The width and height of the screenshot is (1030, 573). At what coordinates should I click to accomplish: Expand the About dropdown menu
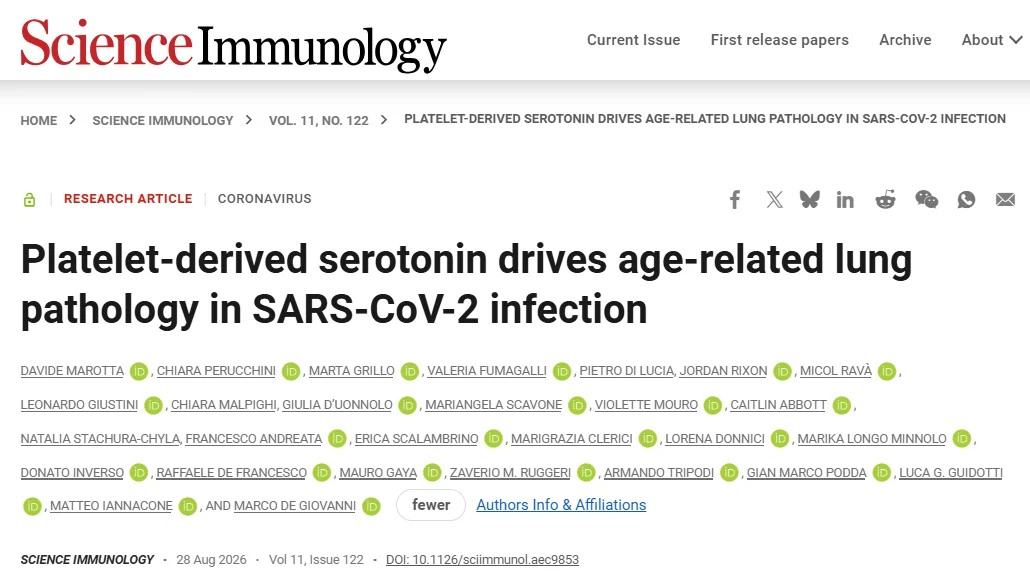coord(992,40)
